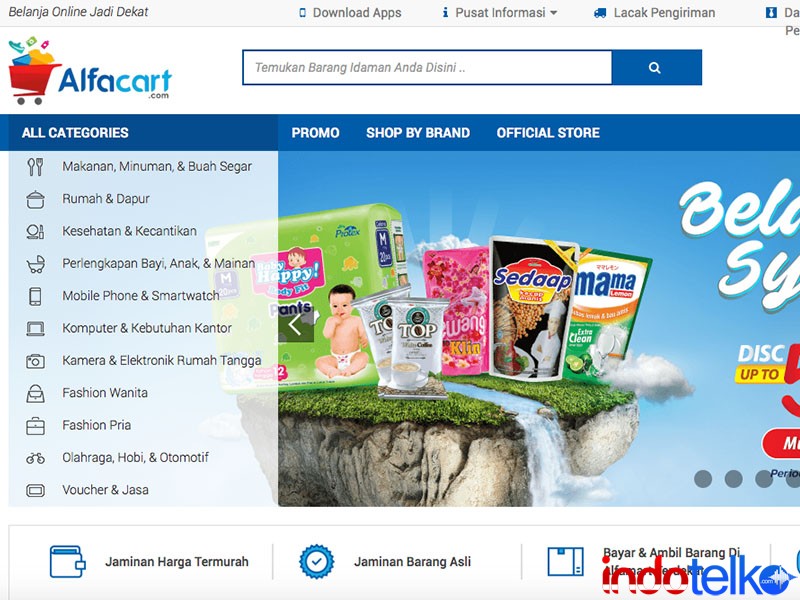
Task: Open the handbag Fashion Wanita icon
Action: pyautogui.click(x=35, y=393)
